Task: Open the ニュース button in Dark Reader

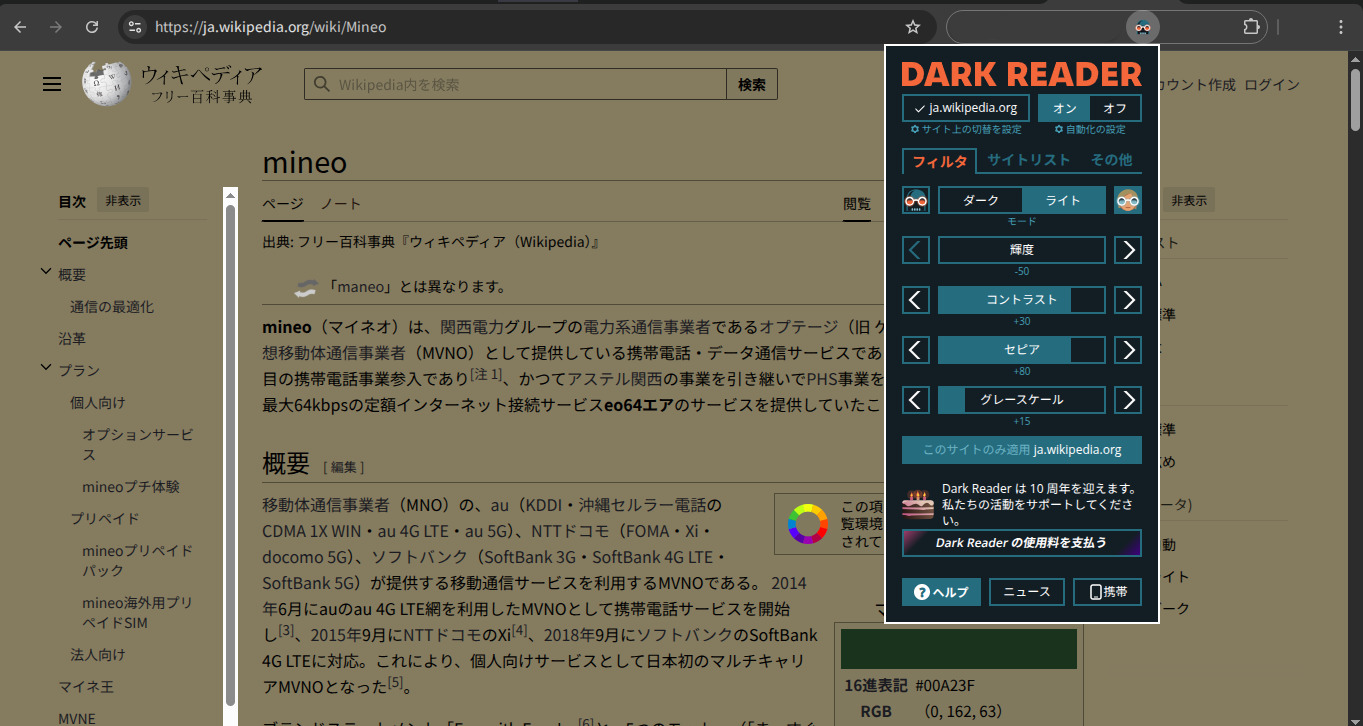Action: tap(1026, 592)
